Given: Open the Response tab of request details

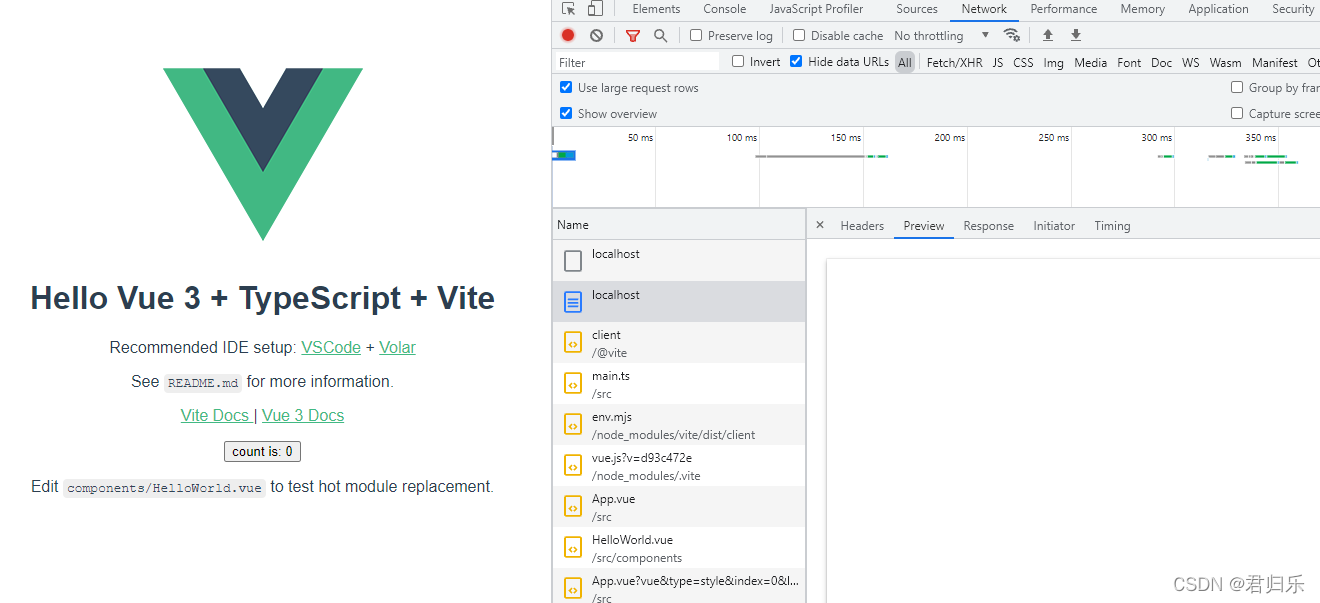Looking at the screenshot, I should pos(989,226).
